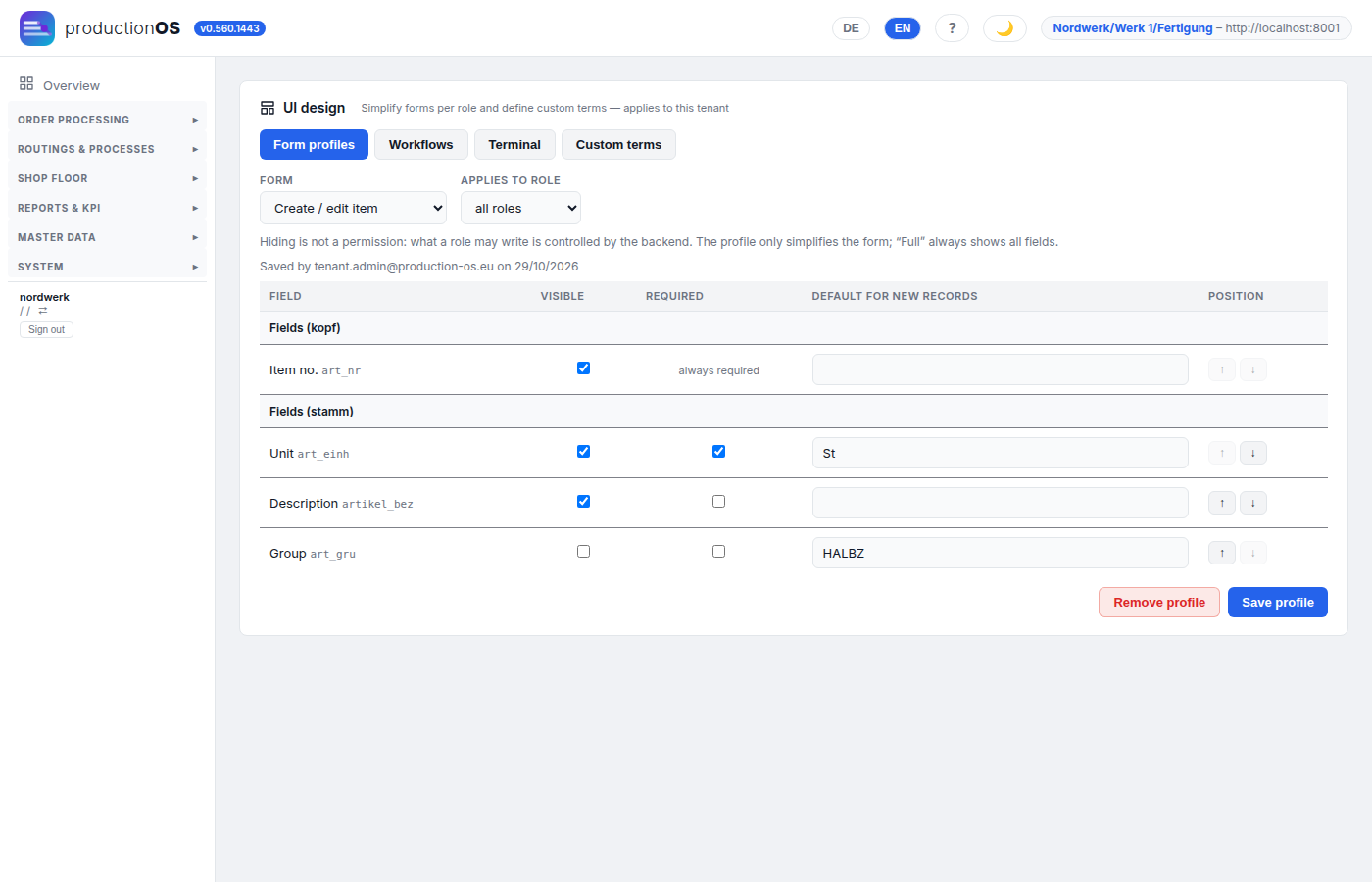1372x882 pixels.
Task: Enable Required for Description field
Action: click(x=719, y=502)
